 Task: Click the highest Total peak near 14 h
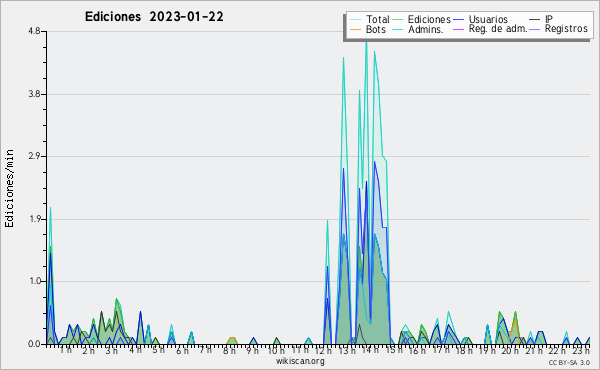pos(367,41)
